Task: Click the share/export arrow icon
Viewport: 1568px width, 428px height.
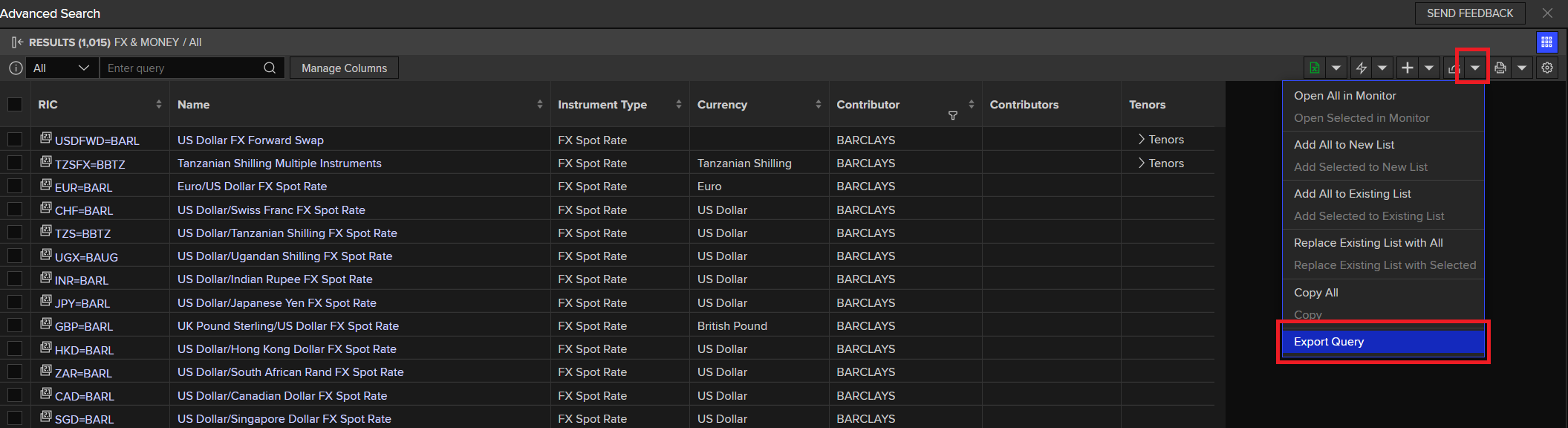Action: 1453,68
